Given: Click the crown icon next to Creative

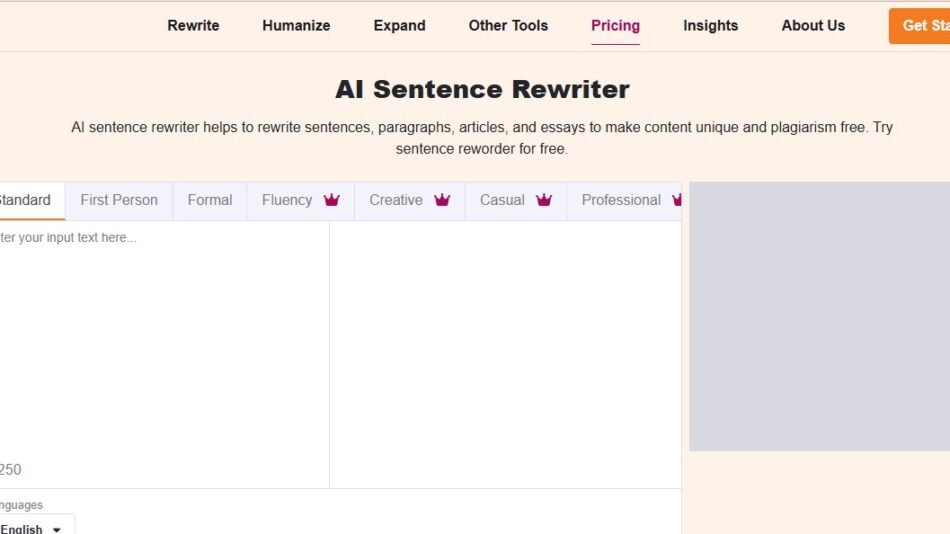Looking at the screenshot, I should tap(442, 200).
